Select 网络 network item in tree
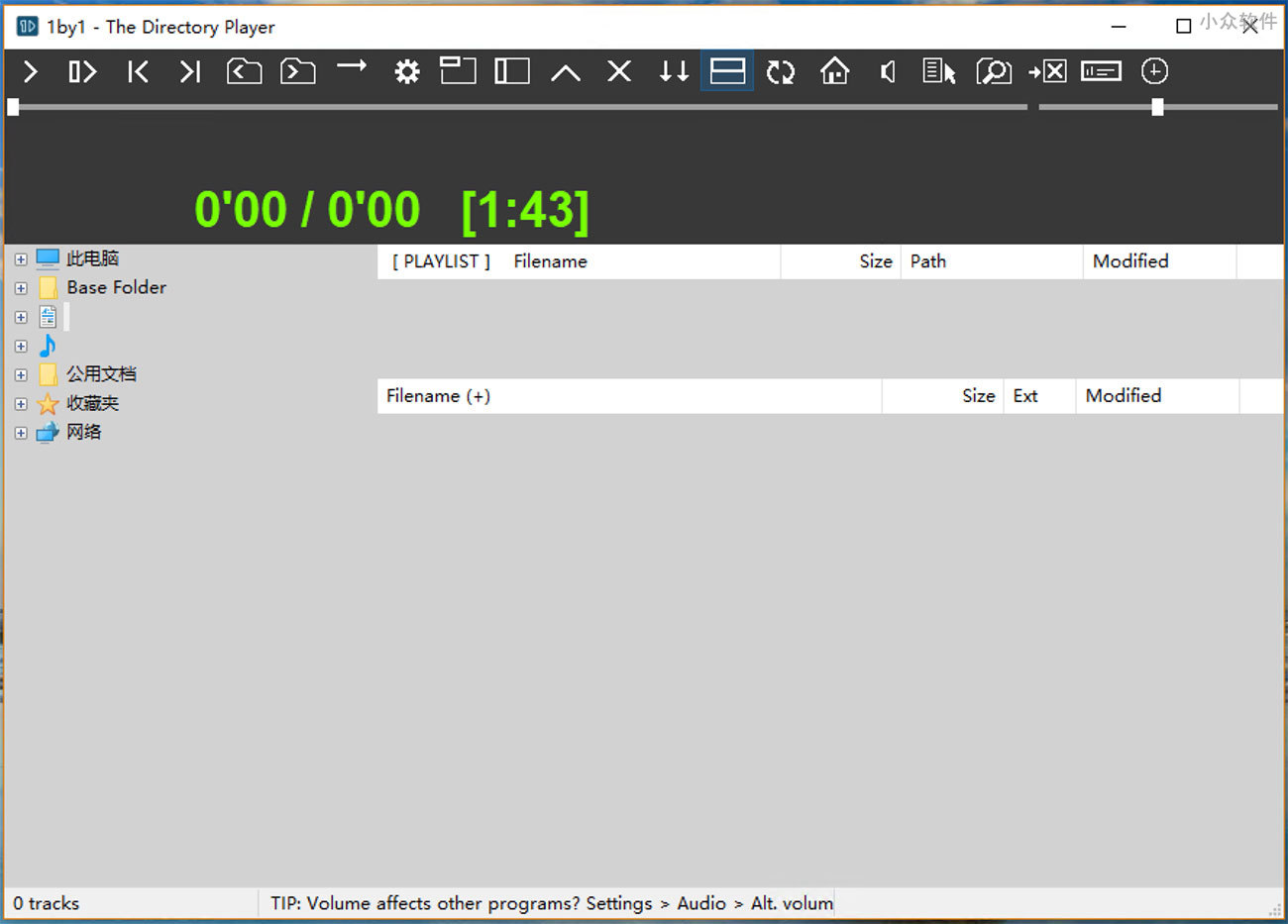1288x924 pixels. (84, 432)
